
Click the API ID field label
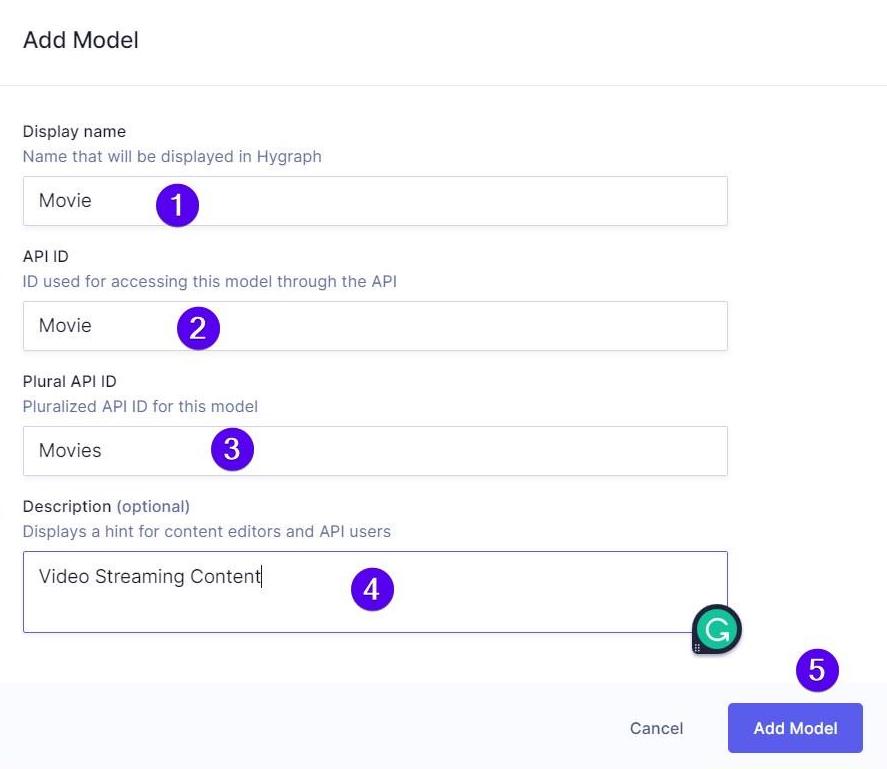(x=45, y=256)
